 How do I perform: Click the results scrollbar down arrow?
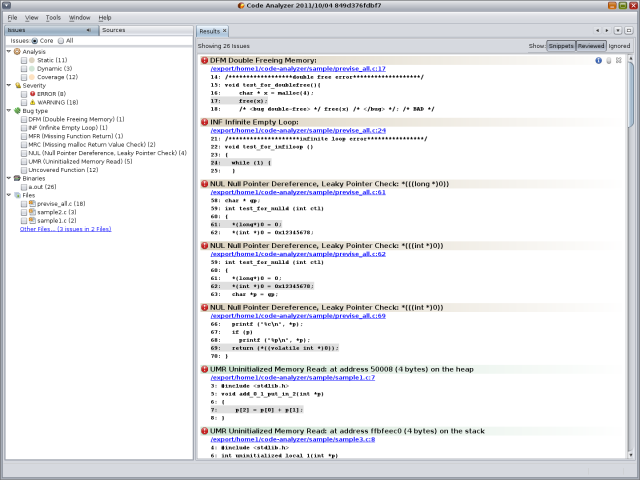point(631,455)
